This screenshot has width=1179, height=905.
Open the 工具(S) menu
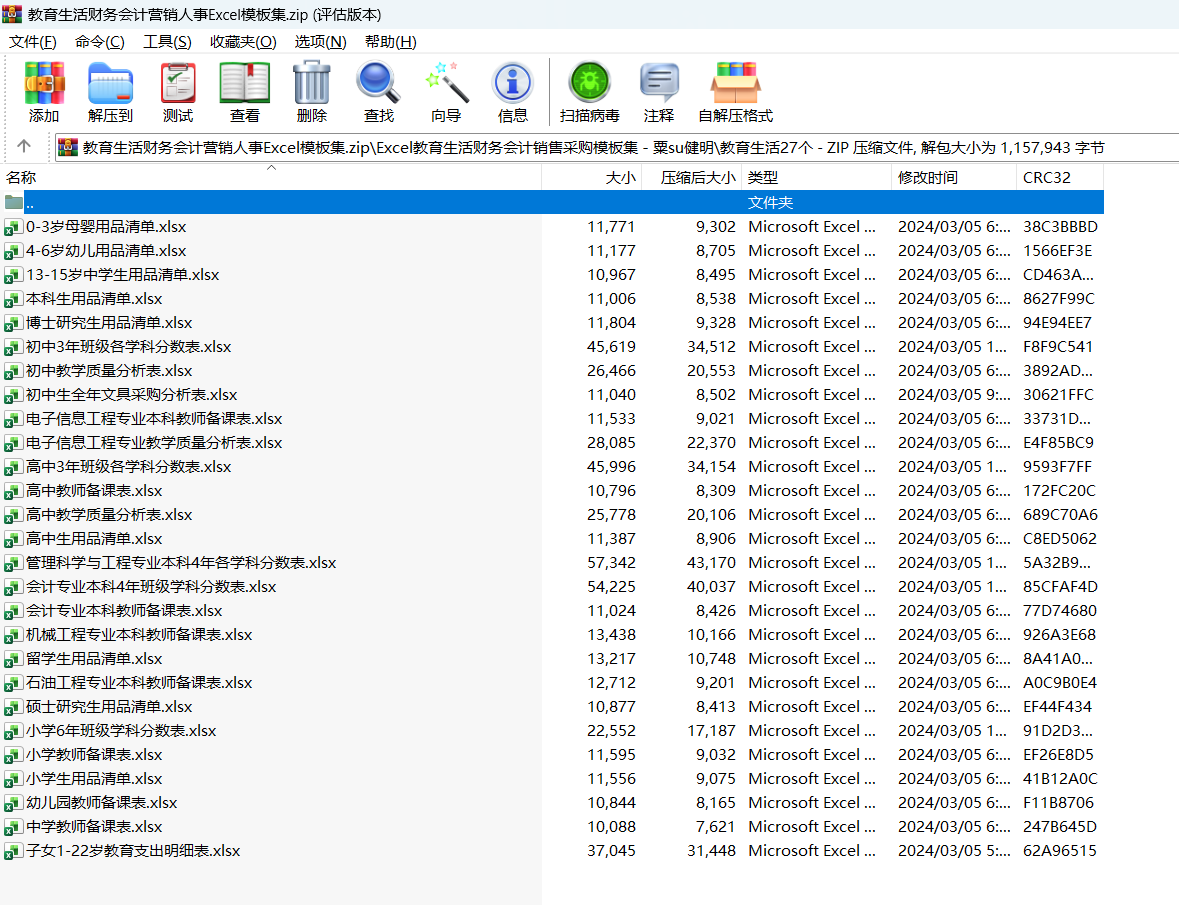(167, 41)
